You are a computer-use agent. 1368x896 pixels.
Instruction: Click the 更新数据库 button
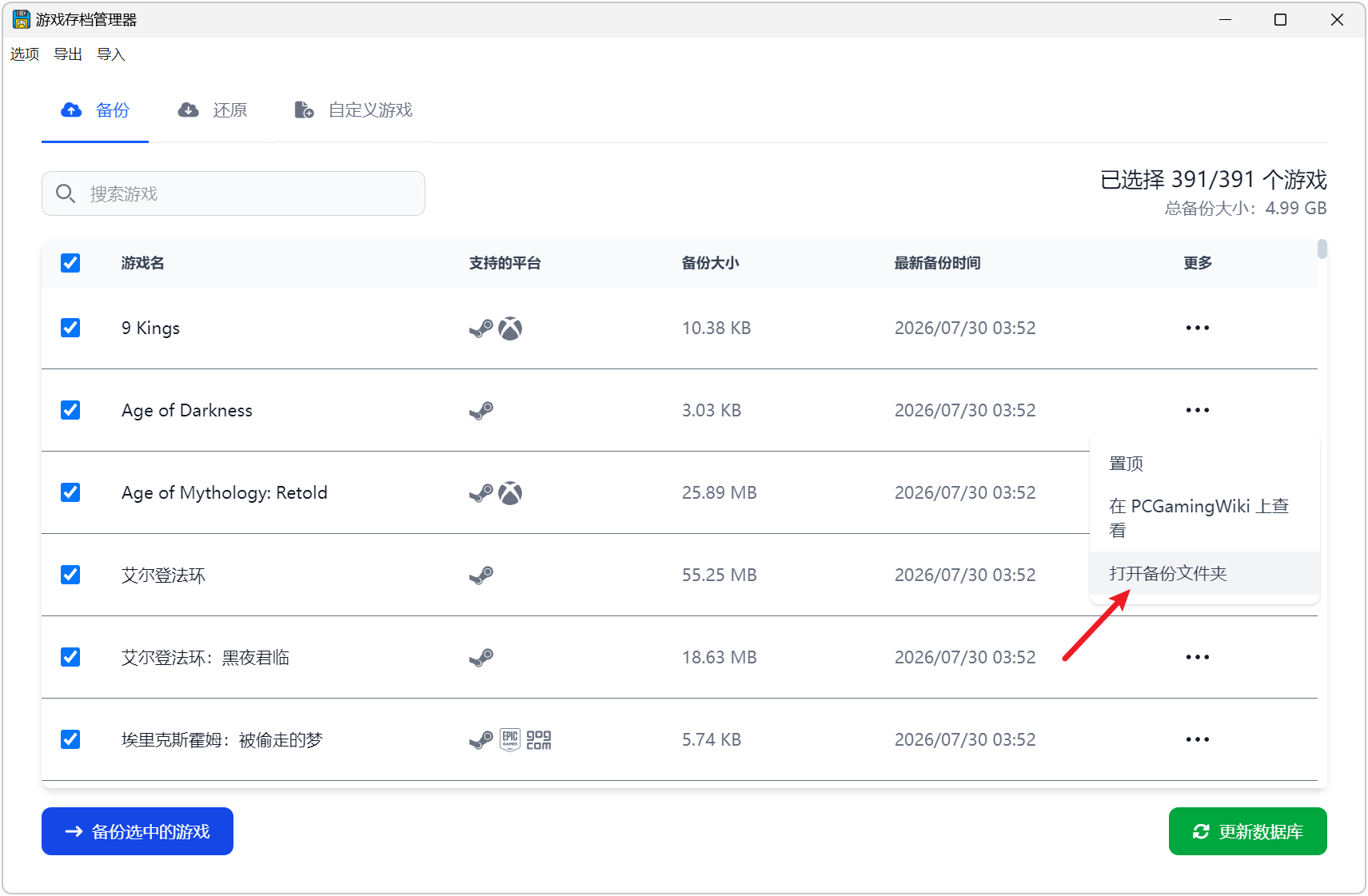1247,831
